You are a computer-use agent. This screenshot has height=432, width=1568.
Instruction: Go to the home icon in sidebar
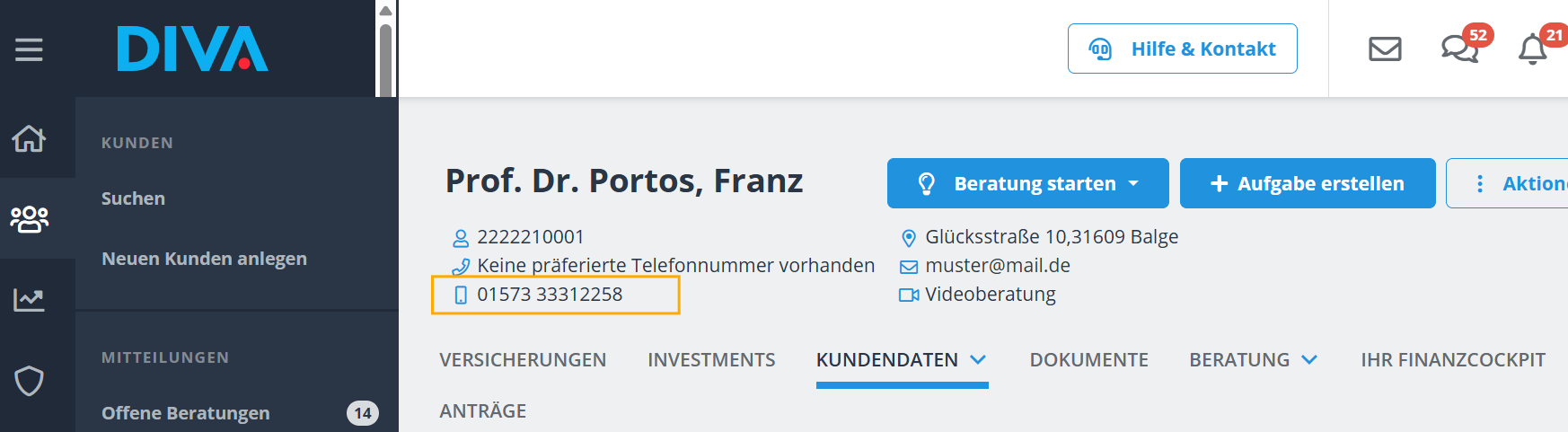(x=29, y=138)
